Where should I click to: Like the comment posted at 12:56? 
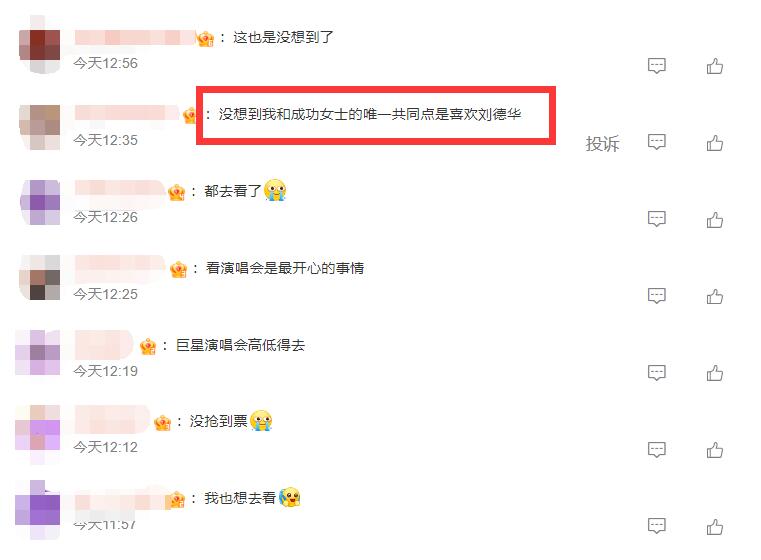click(x=714, y=66)
